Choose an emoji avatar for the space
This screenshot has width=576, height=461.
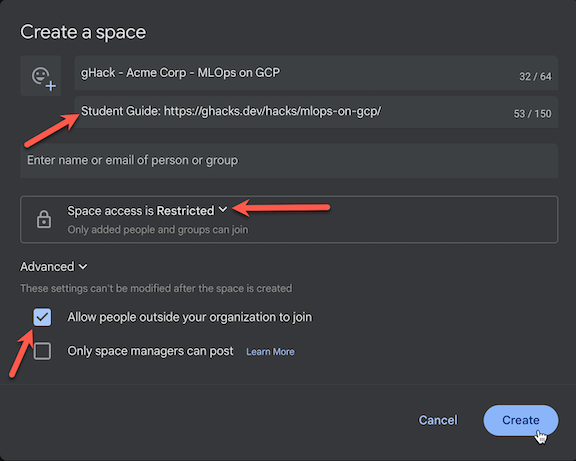41,76
